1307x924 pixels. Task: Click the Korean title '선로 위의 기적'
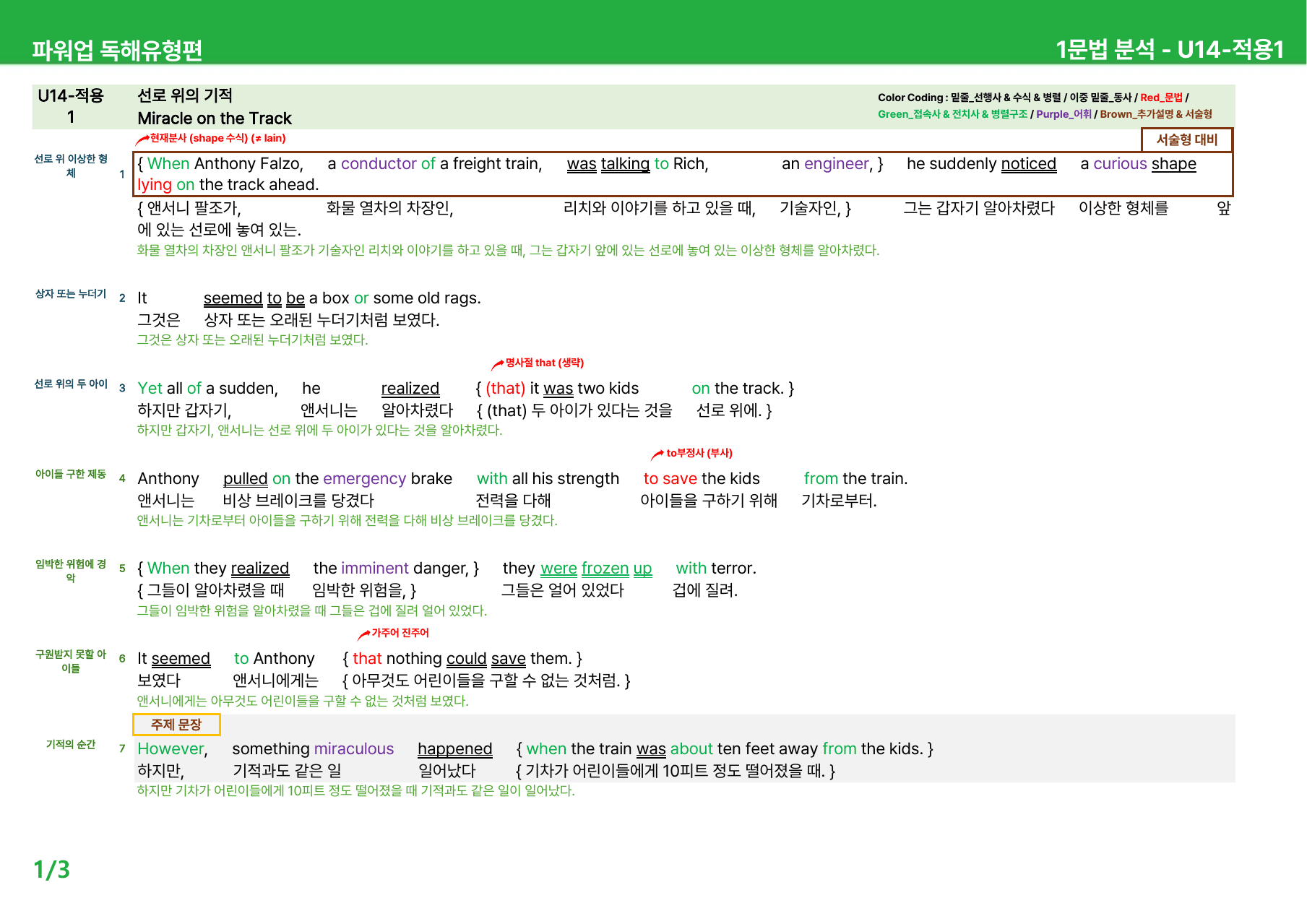[x=185, y=95]
